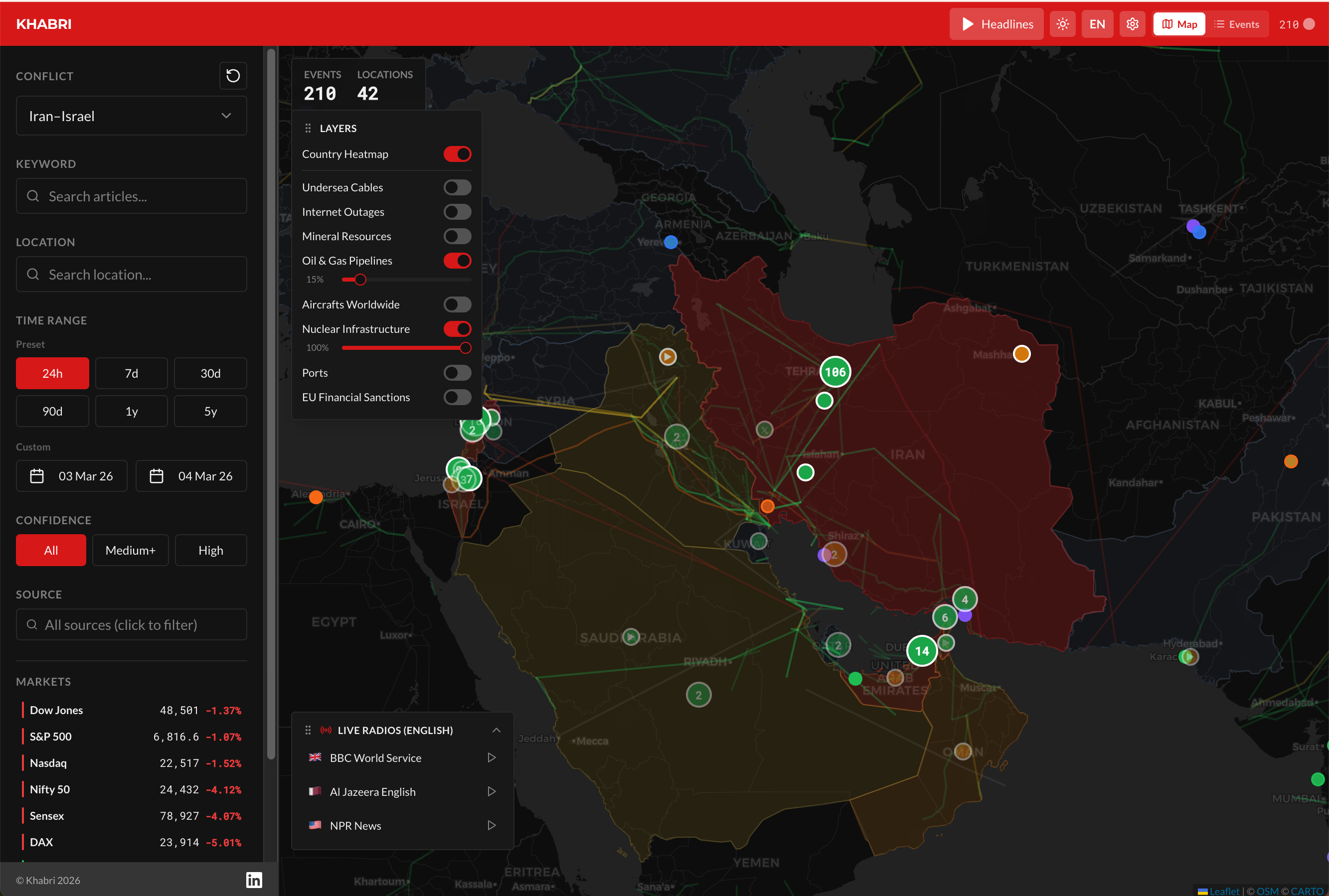This screenshot has height=896, width=1329.
Task: Turn on the Ports layer
Action: click(x=457, y=373)
